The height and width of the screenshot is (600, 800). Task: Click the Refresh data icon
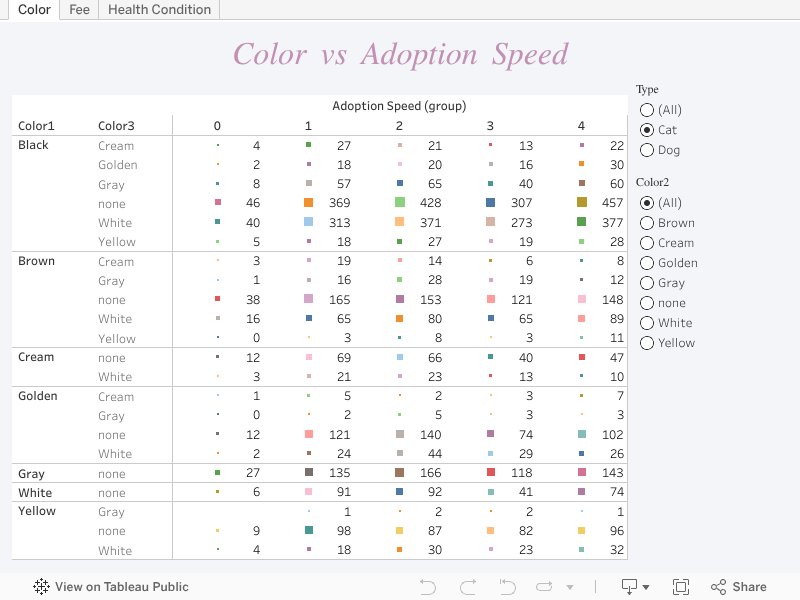[545, 587]
